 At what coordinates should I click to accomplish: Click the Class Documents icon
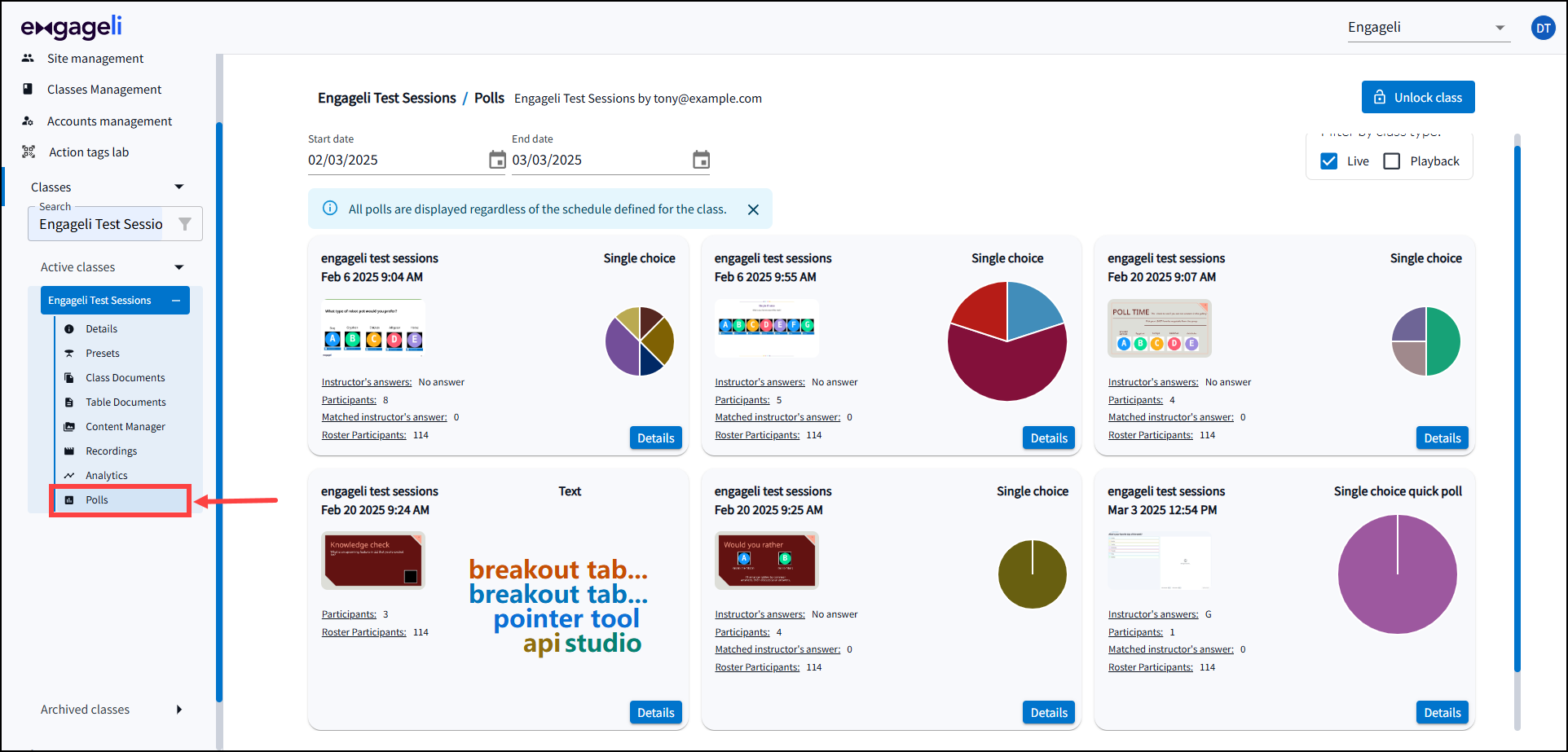pyautogui.click(x=69, y=378)
